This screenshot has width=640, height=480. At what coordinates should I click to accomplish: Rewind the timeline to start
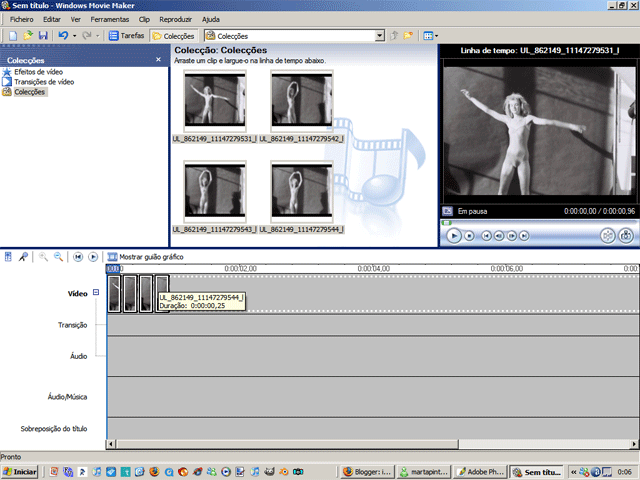point(78,257)
